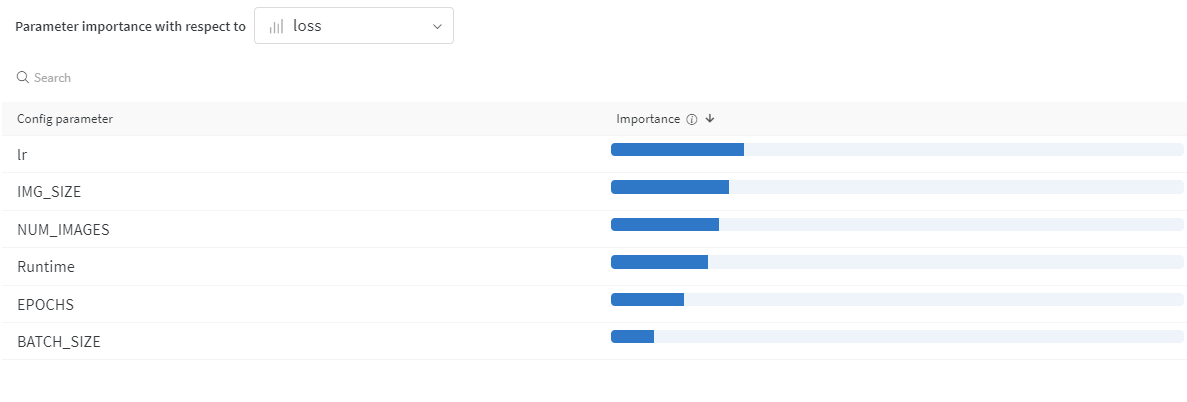Click the lr importance bar

677,150
